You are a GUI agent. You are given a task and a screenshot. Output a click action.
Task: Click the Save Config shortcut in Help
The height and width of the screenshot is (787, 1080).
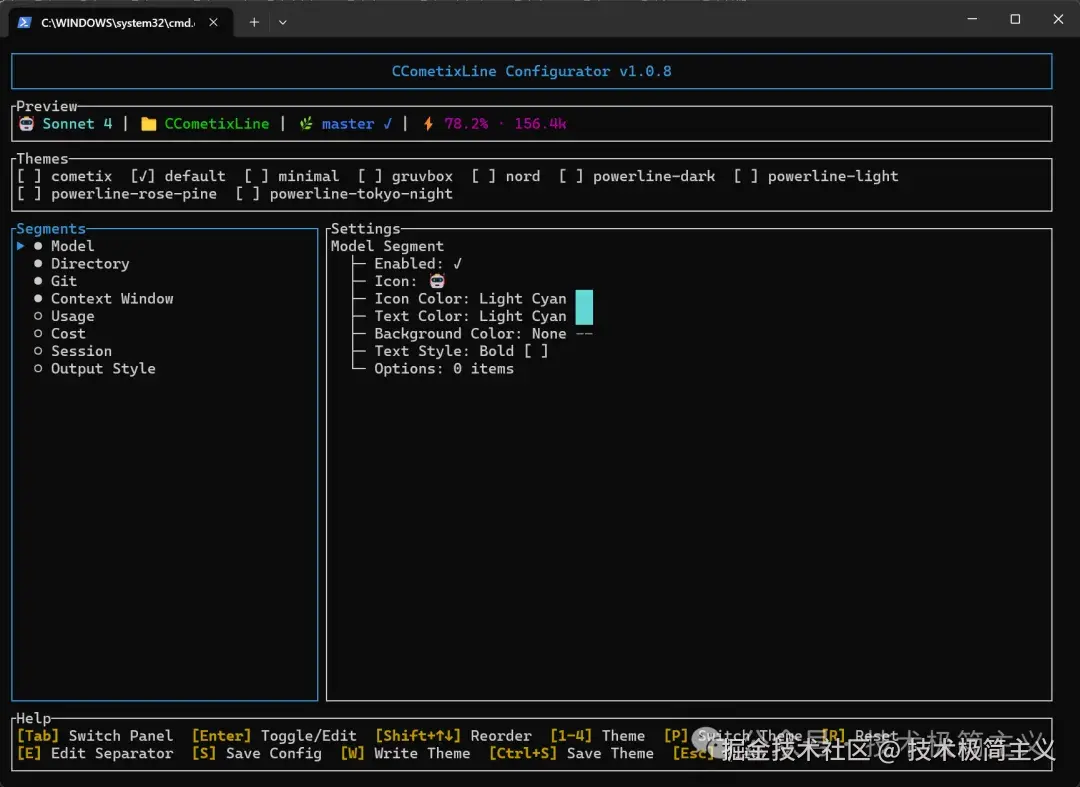pos(257,753)
